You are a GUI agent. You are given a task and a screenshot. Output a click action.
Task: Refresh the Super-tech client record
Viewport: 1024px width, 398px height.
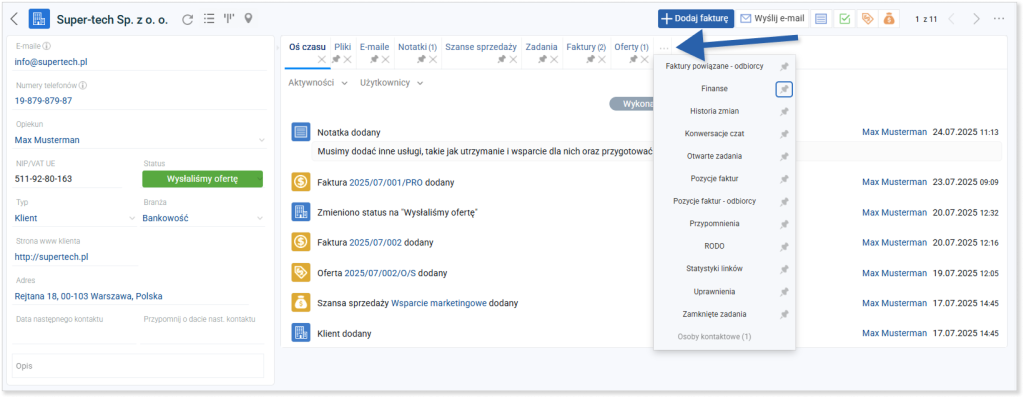coord(187,19)
